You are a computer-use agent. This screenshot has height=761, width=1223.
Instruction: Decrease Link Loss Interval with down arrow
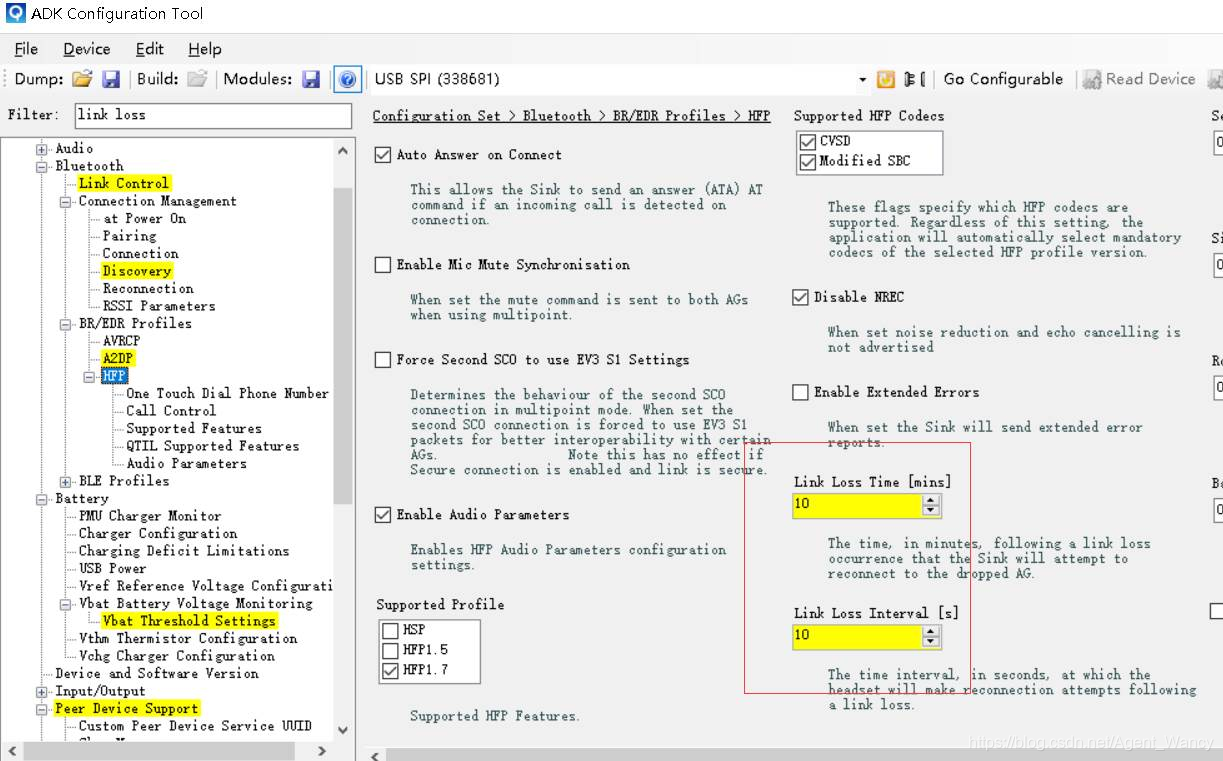tap(931, 642)
